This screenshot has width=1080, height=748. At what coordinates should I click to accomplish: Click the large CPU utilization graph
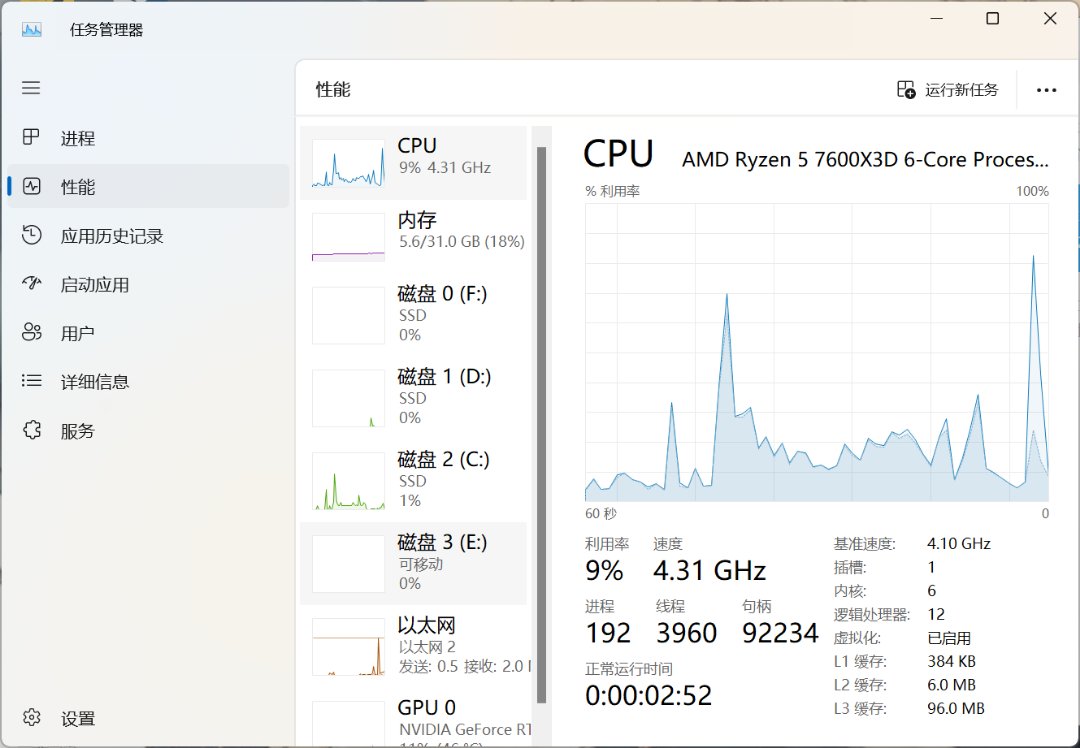(817, 353)
